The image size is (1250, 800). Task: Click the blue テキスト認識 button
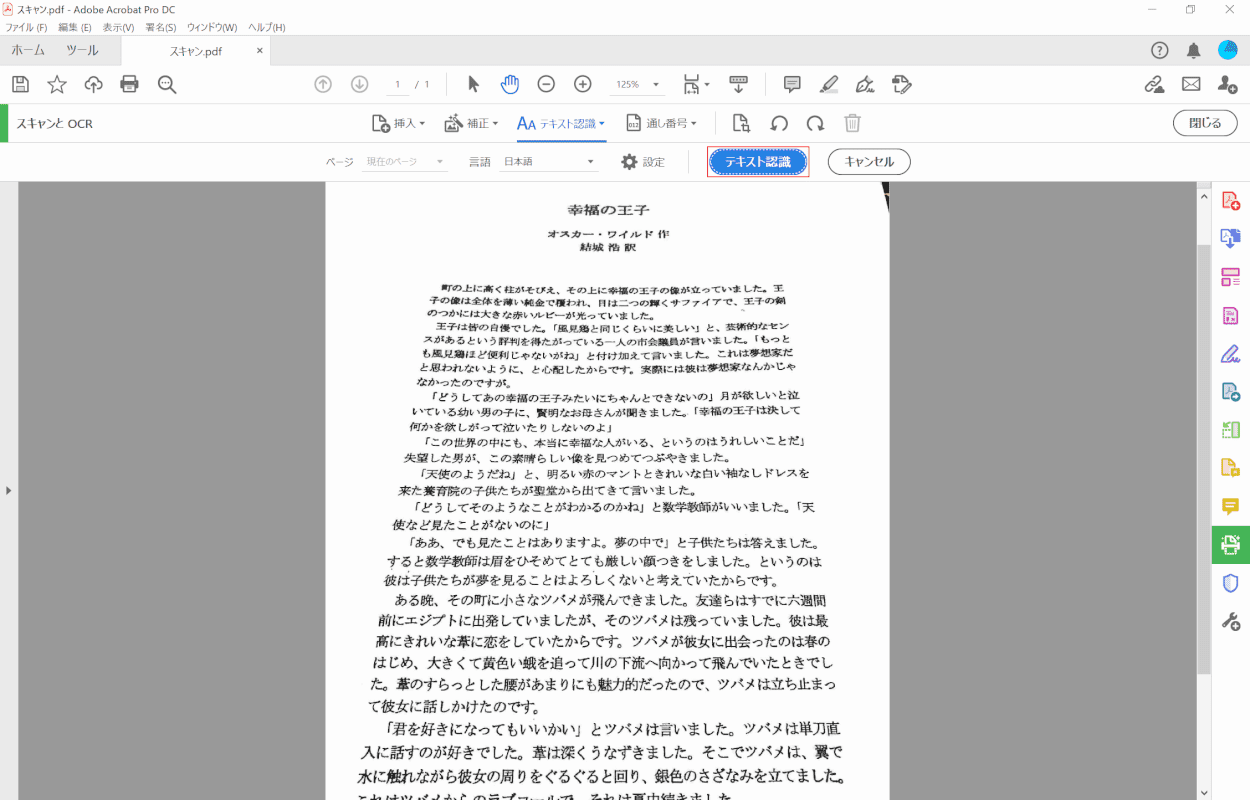coord(758,161)
